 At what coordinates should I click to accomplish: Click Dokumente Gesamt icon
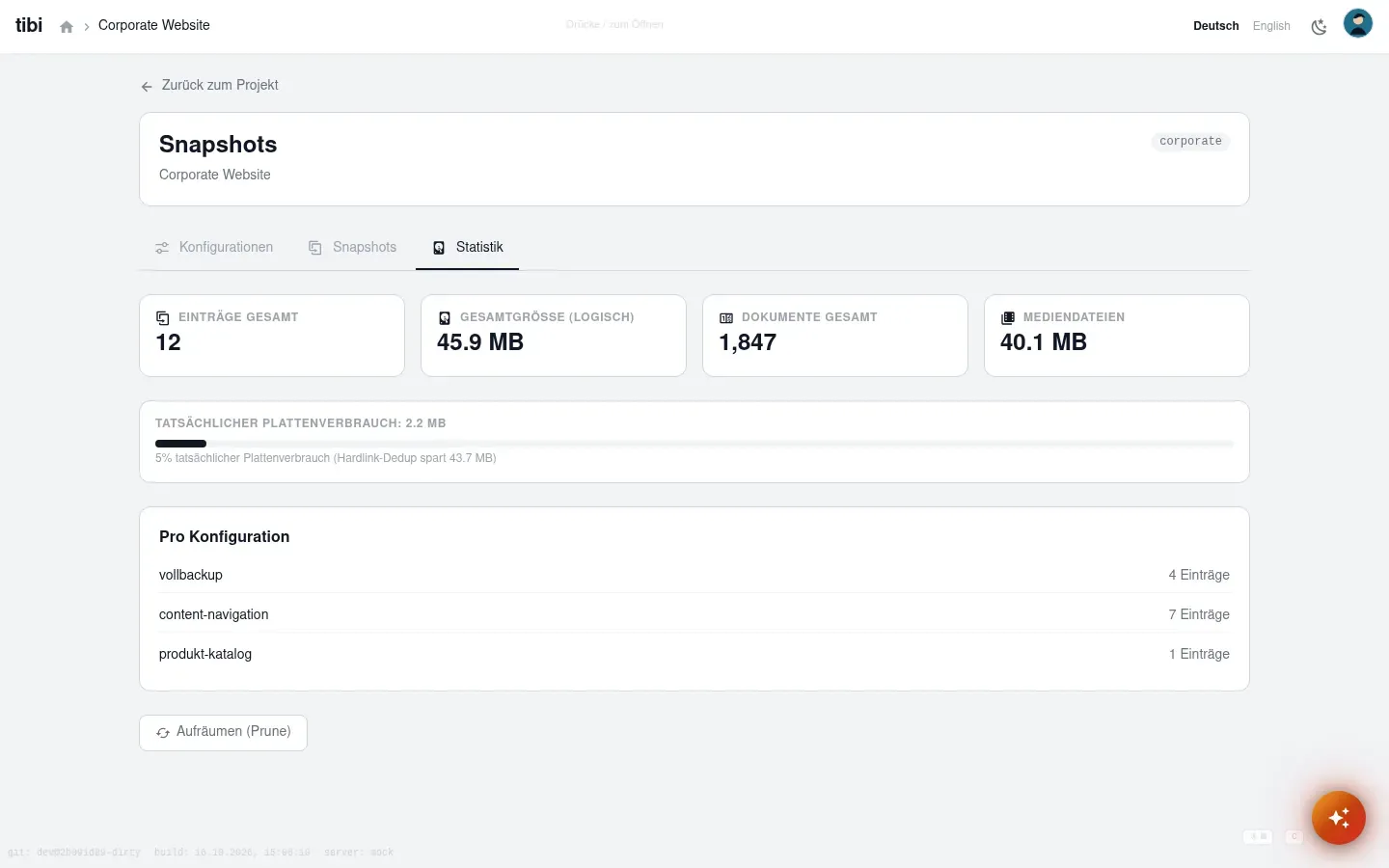pos(726,317)
